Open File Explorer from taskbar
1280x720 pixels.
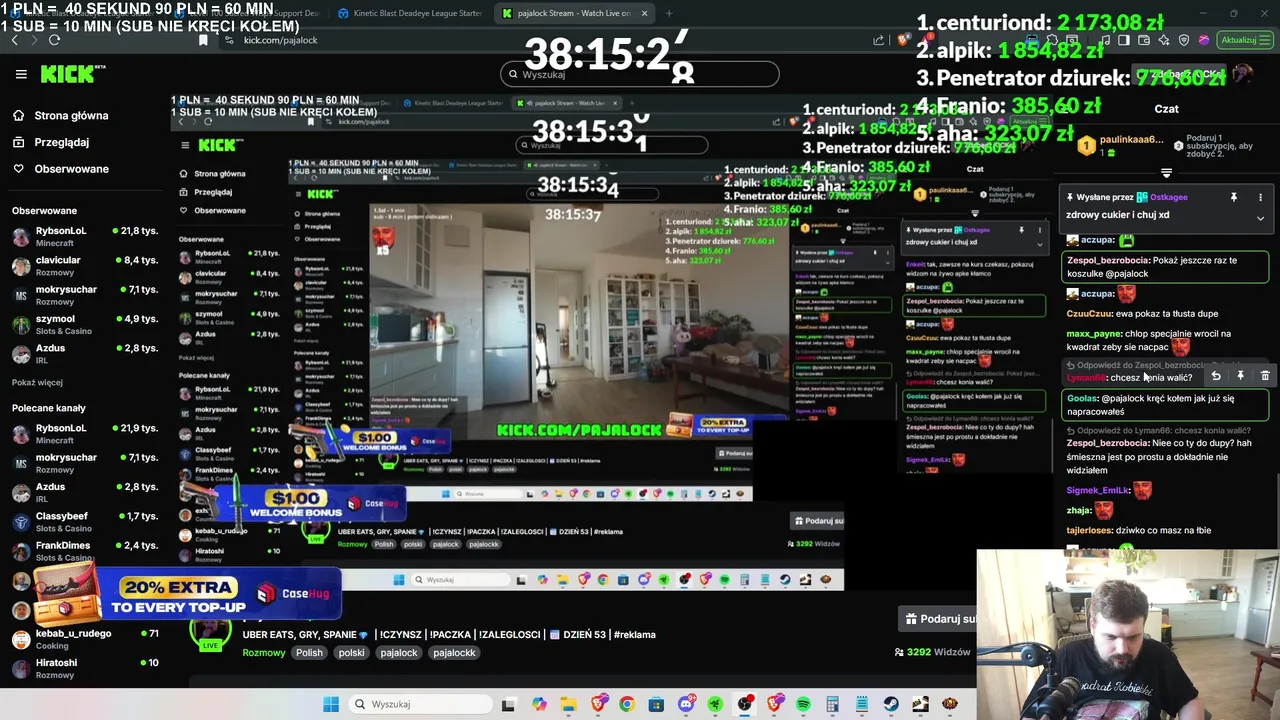pos(568,704)
